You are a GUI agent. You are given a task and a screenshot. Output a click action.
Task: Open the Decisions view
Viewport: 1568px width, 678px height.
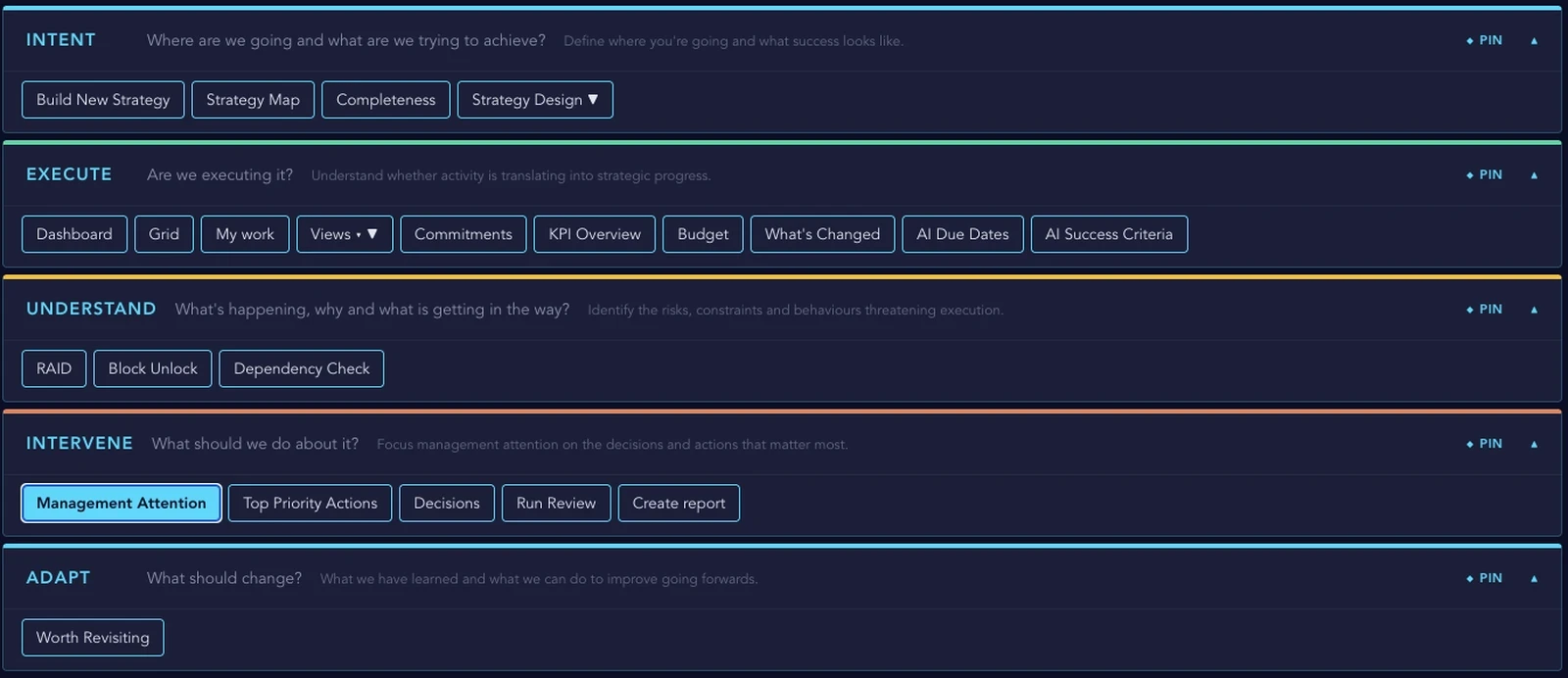coord(447,503)
